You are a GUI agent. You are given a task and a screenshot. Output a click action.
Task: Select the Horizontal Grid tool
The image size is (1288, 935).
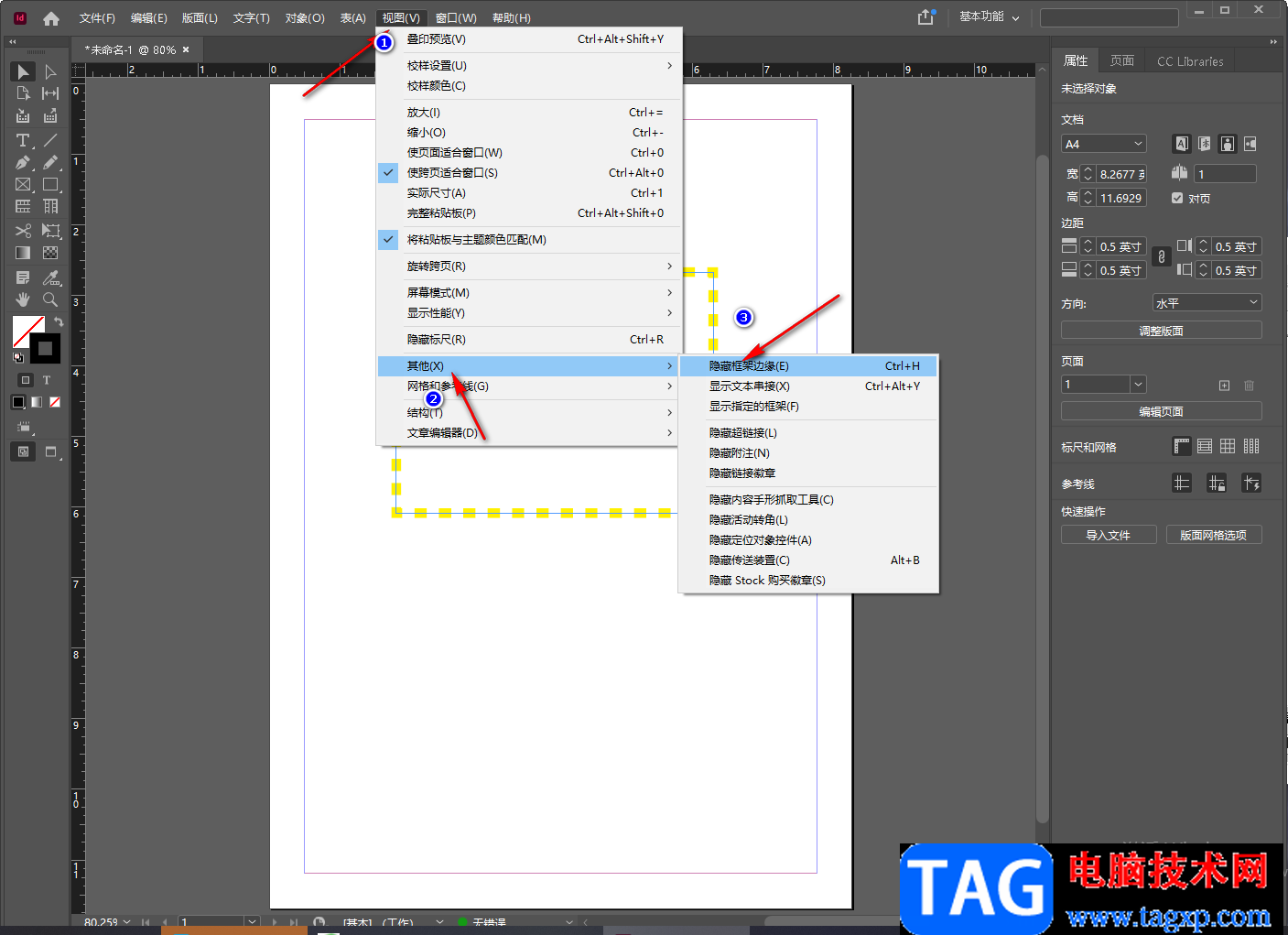[23, 206]
